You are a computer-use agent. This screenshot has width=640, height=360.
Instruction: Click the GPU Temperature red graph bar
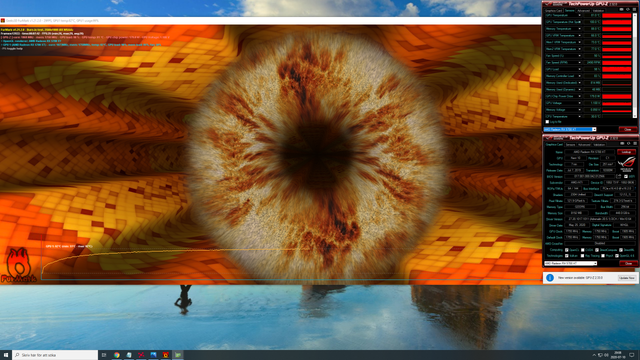point(617,16)
